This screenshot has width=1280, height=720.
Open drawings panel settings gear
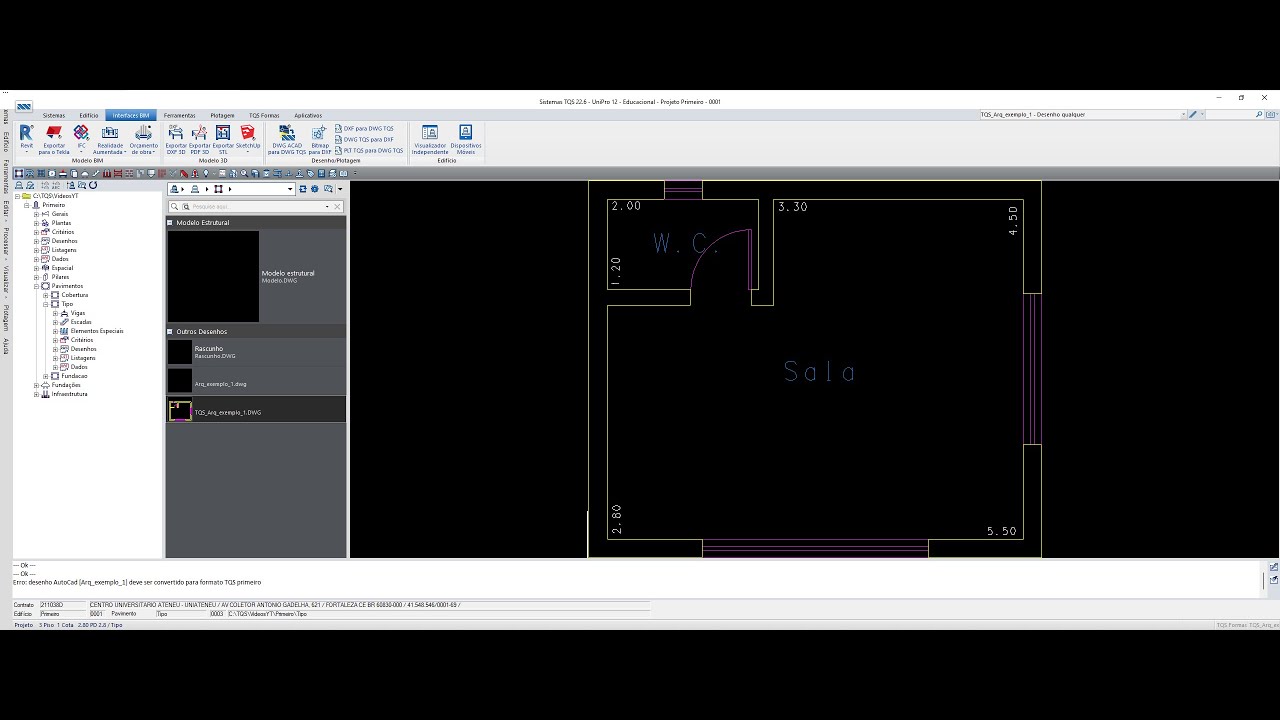315,189
